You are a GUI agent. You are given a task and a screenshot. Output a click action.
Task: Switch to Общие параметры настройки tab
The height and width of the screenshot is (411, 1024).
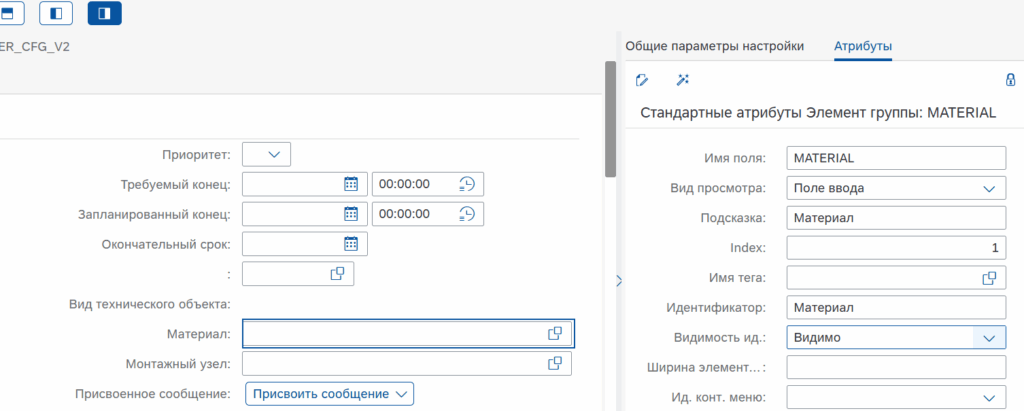pyautogui.click(x=714, y=46)
